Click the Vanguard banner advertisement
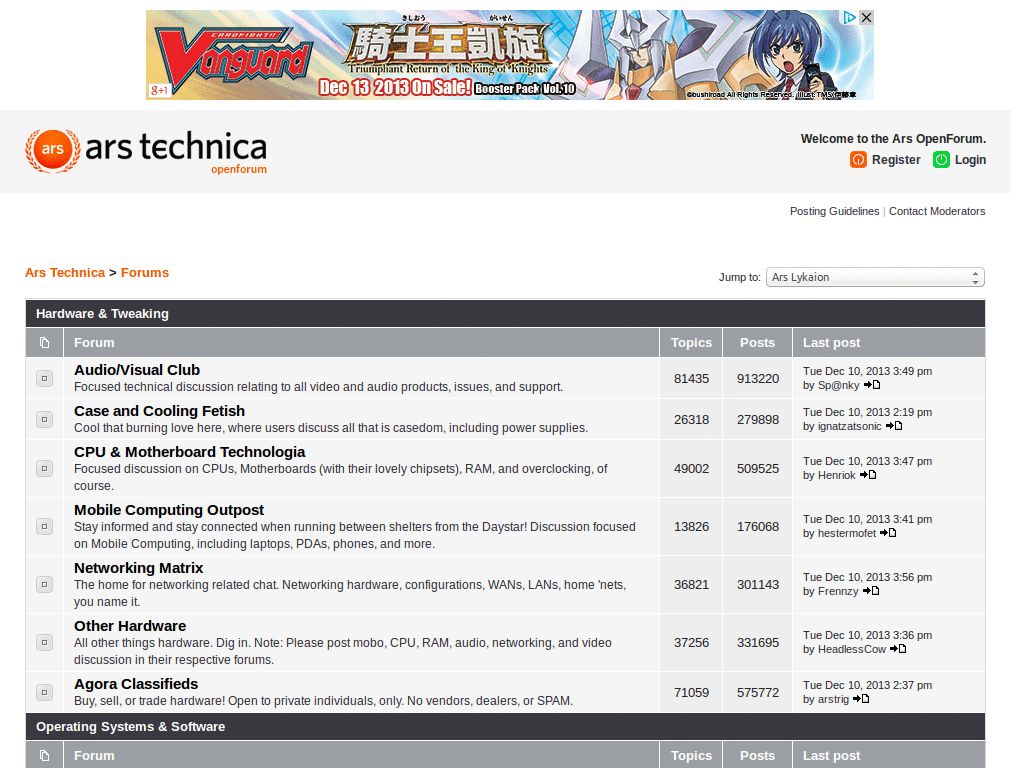The height and width of the screenshot is (768, 1024). click(x=509, y=55)
